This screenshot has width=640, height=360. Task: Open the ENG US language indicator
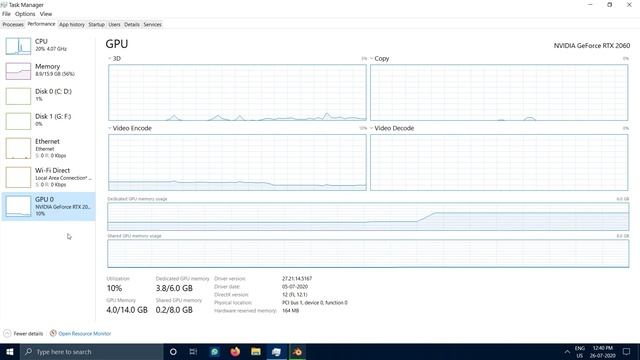coord(580,352)
